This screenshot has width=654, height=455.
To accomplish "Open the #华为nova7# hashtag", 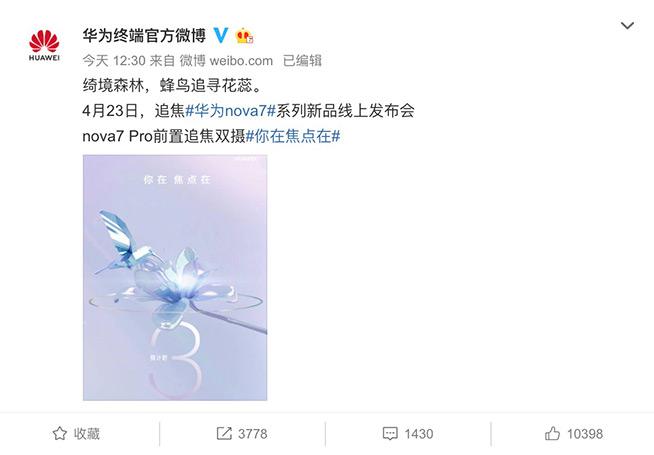I will pyautogui.click(x=230, y=111).
